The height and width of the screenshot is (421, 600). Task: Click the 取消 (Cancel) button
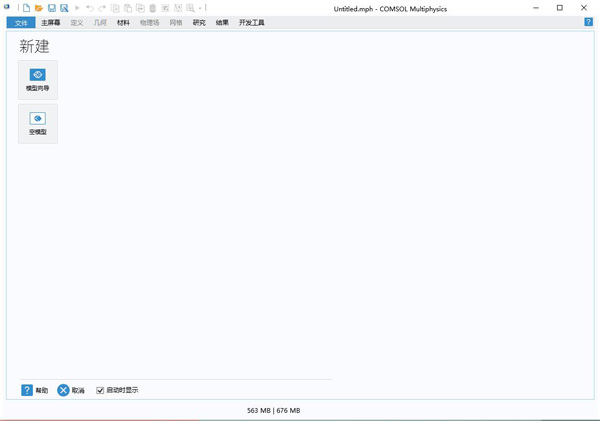[71, 390]
